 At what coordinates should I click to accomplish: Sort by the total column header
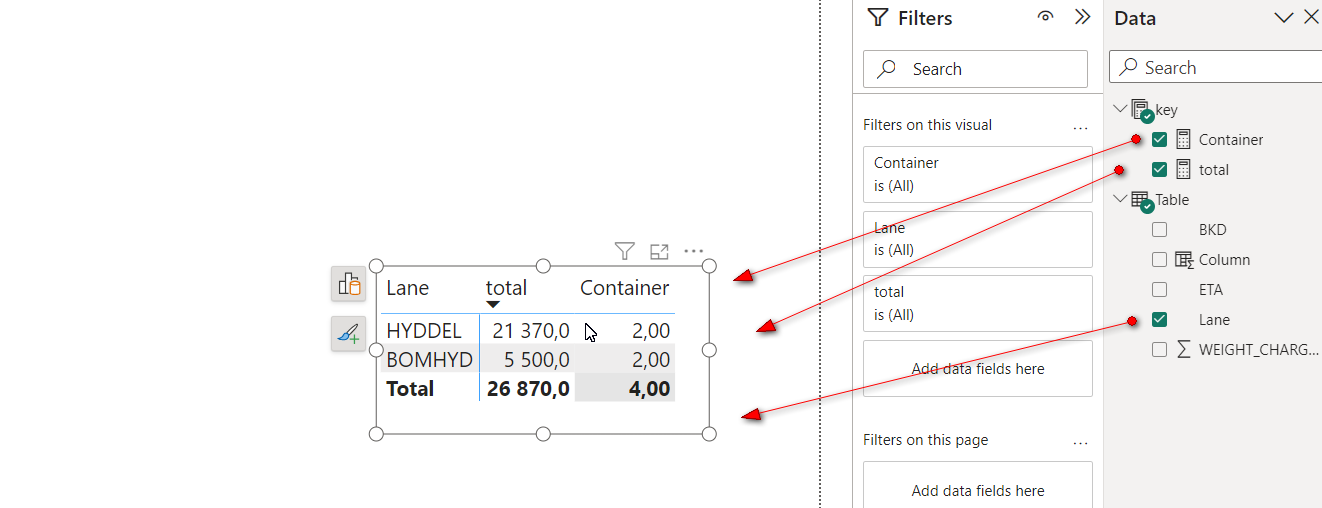point(506,288)
